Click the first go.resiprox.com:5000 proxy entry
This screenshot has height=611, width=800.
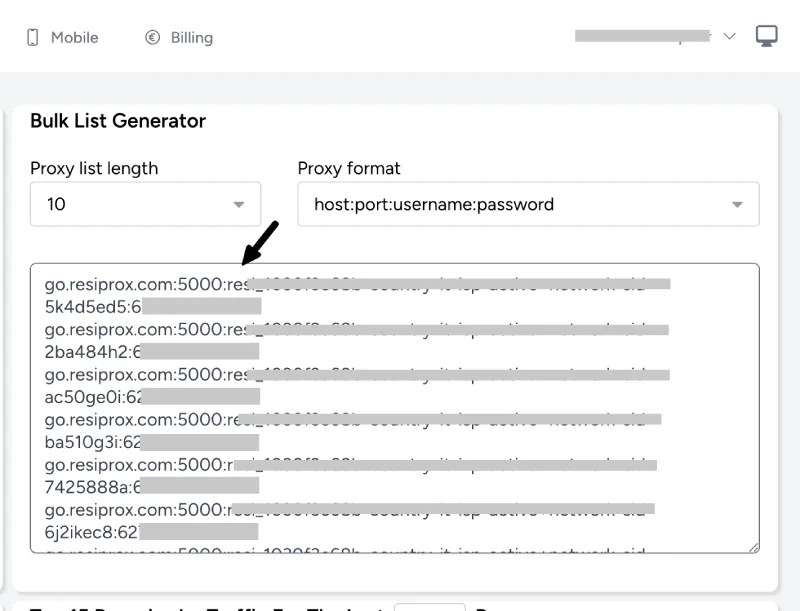140,284
